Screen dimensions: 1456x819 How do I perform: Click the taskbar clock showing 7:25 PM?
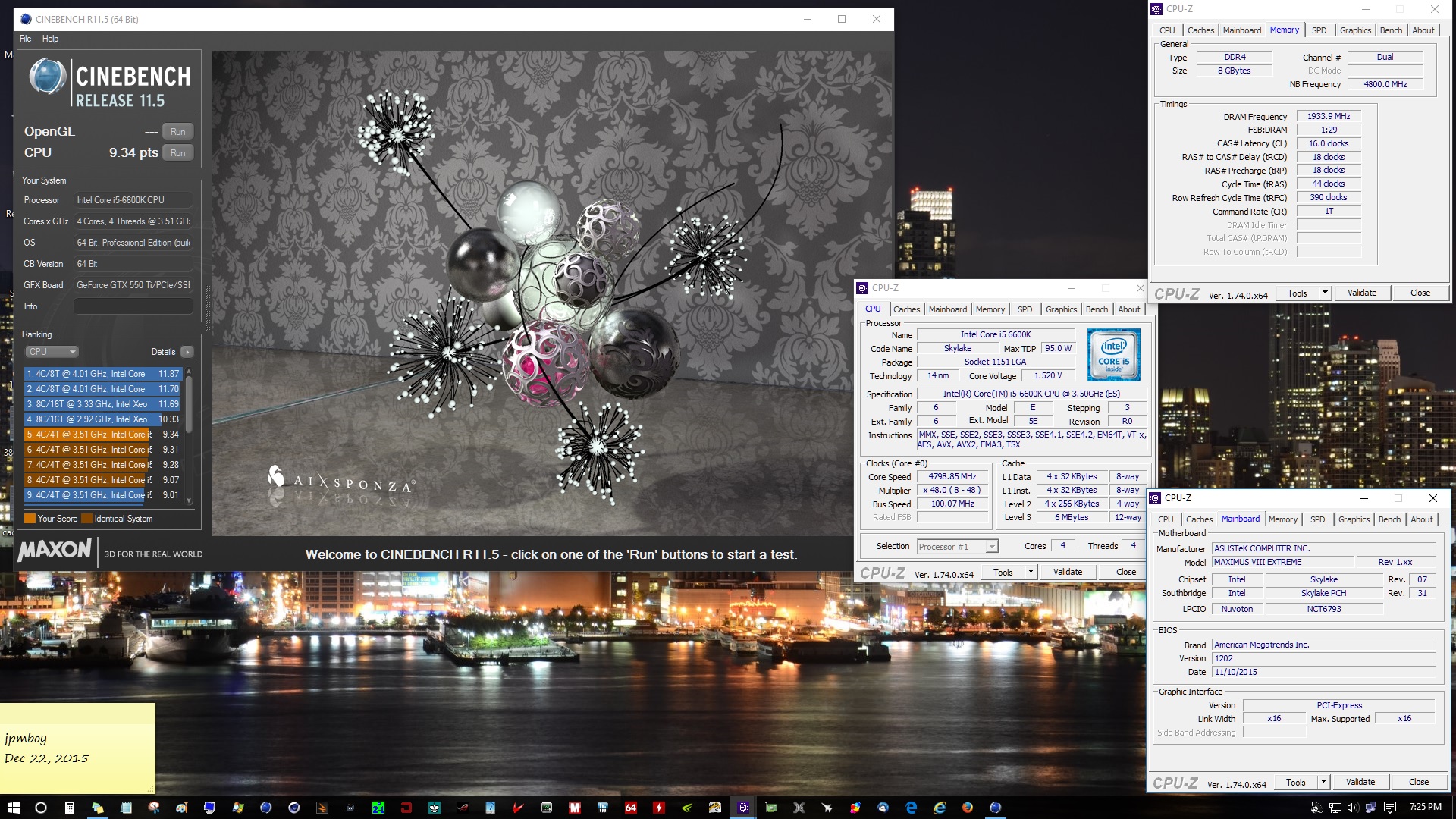1425,807
